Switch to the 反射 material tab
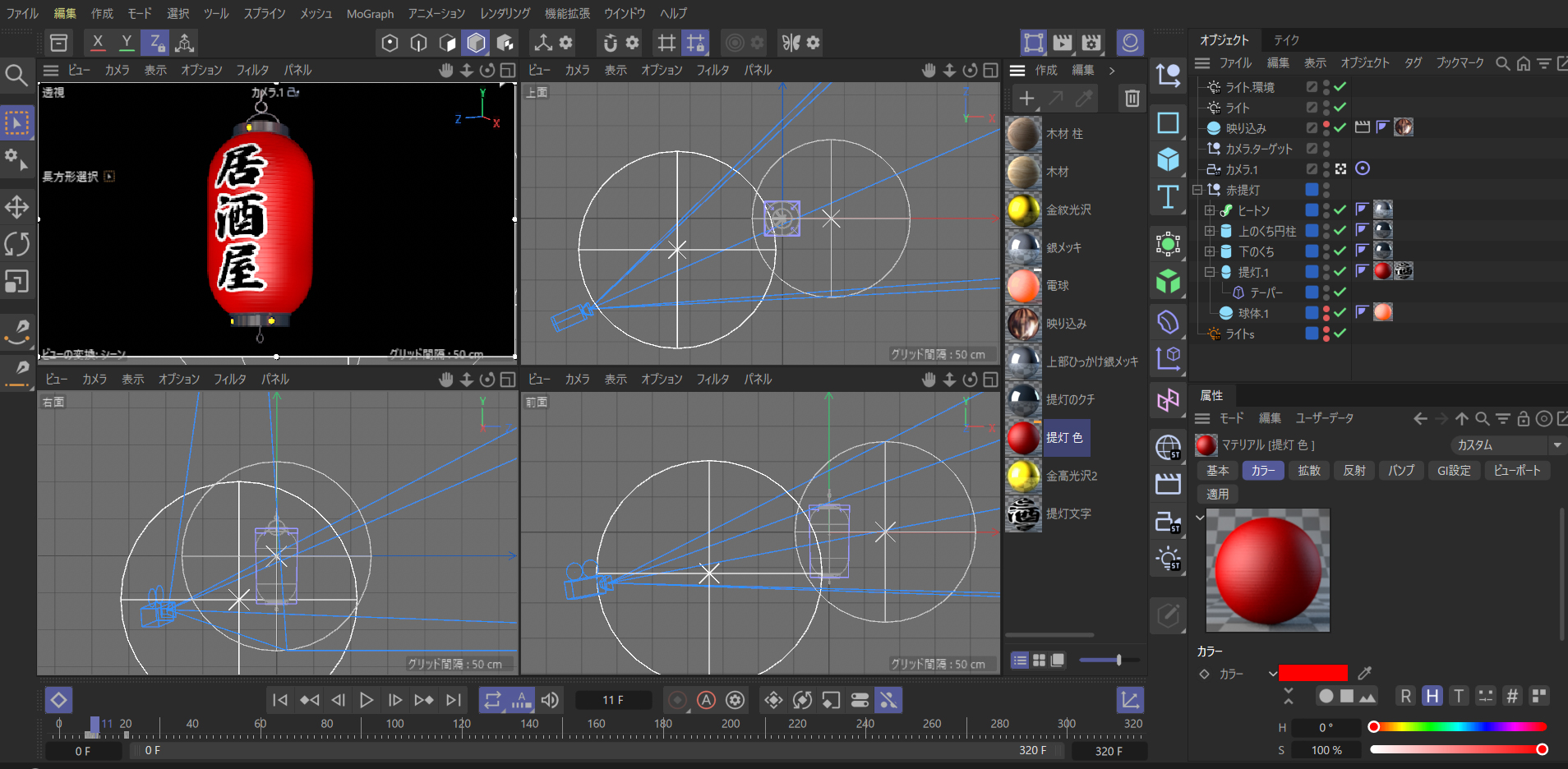Image resolution: width=1568 pixels, height=769 pixels. pyautogui.click(x=1354, y=471)
